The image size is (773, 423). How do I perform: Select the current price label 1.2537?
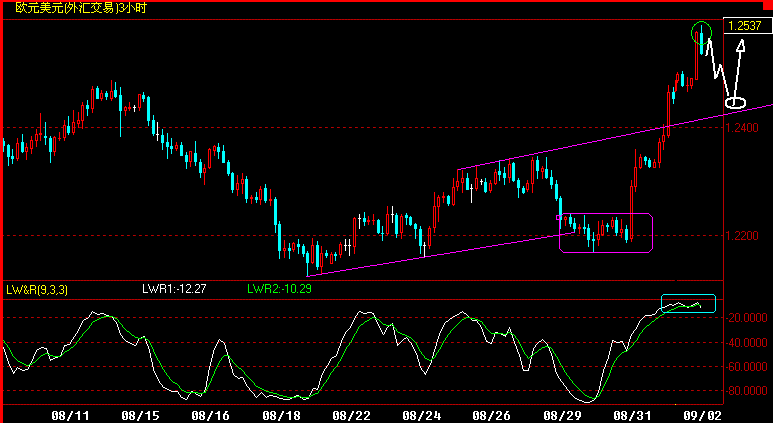point(745,26)
